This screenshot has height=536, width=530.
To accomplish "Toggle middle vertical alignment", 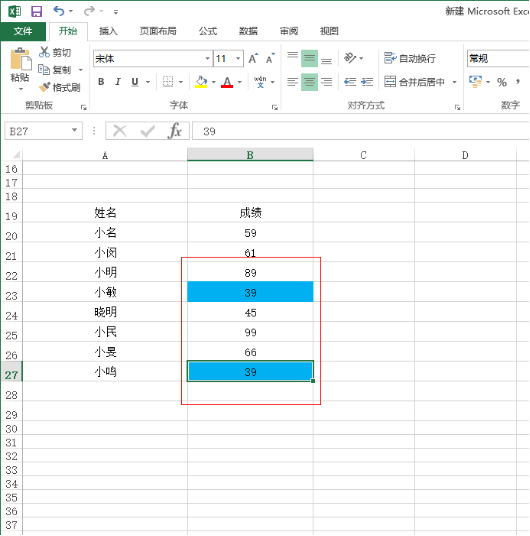I will 309,58.
